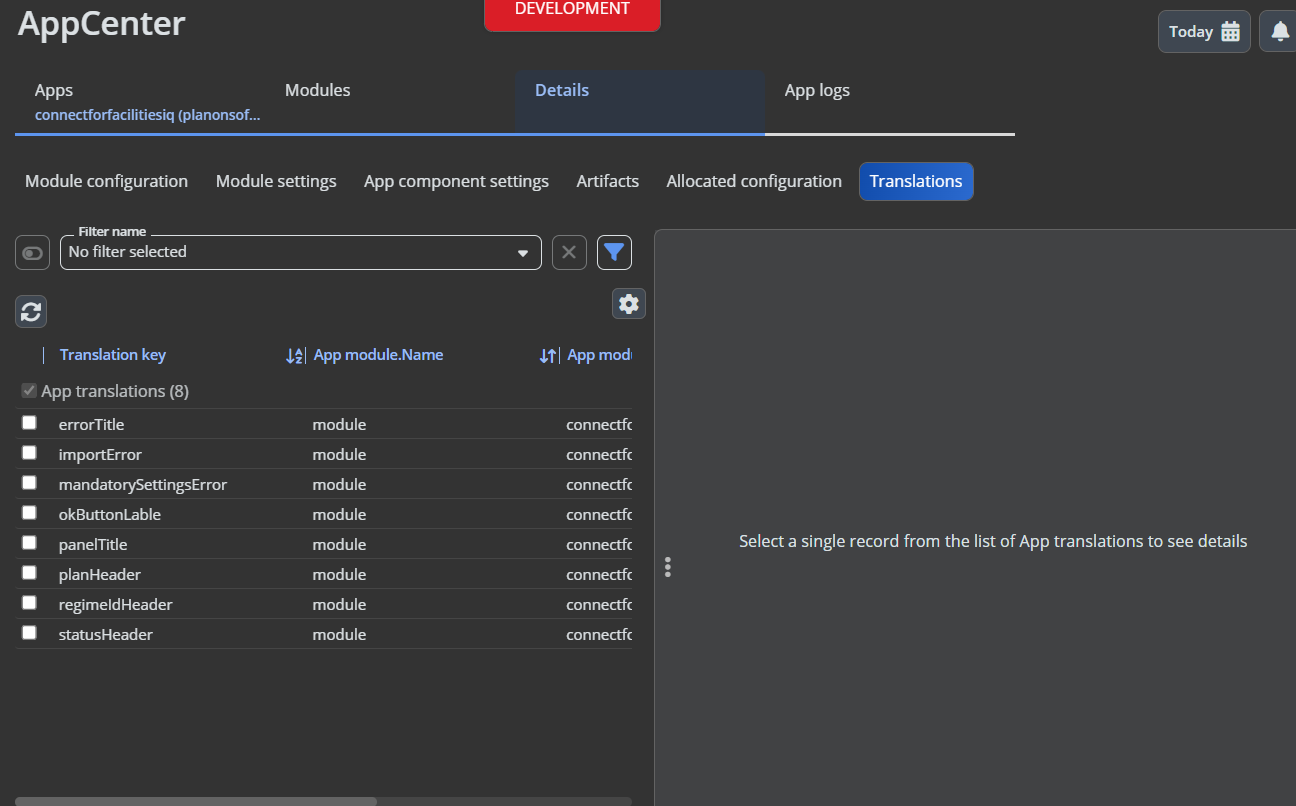Click the connectforfacilitiesiq app name link
This screenshot has width=1296, height=806.
point(148,115)
